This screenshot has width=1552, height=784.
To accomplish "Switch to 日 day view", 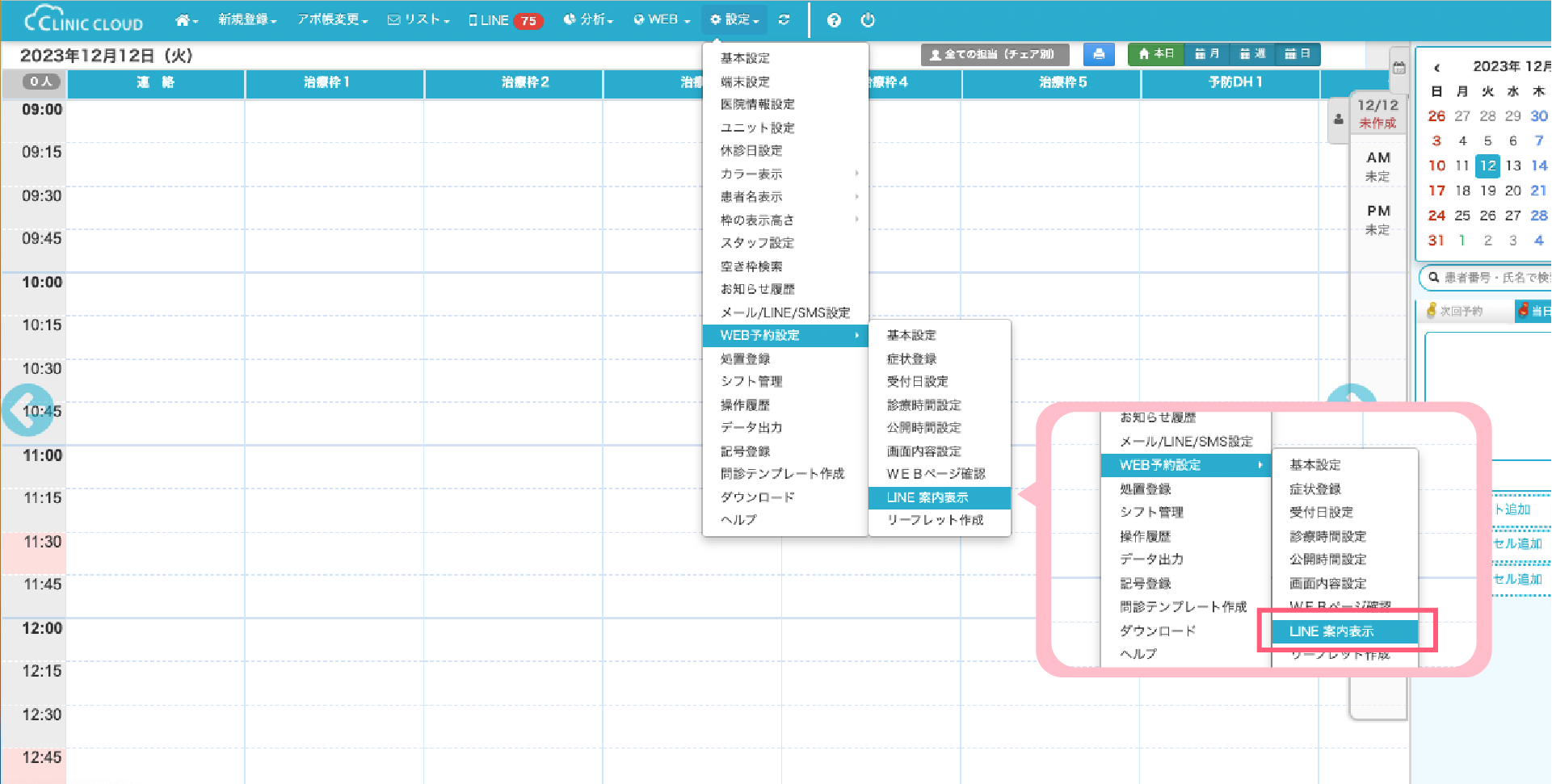I will [1298, 54].
